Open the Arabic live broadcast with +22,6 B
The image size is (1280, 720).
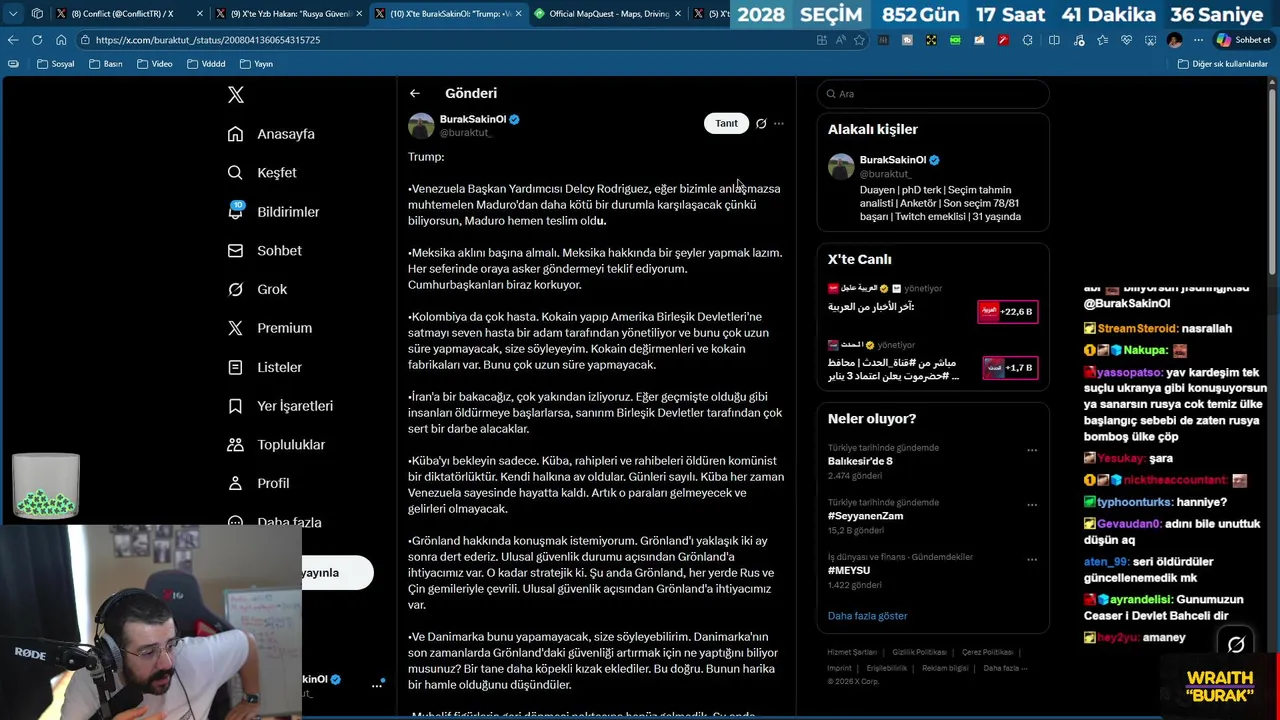932,303
